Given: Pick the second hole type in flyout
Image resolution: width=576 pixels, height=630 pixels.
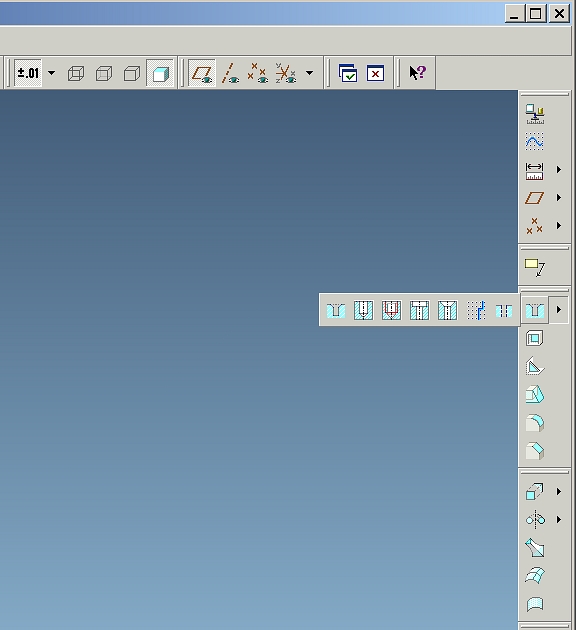Looking at the screenshot, I should click(x=364, y=310).
